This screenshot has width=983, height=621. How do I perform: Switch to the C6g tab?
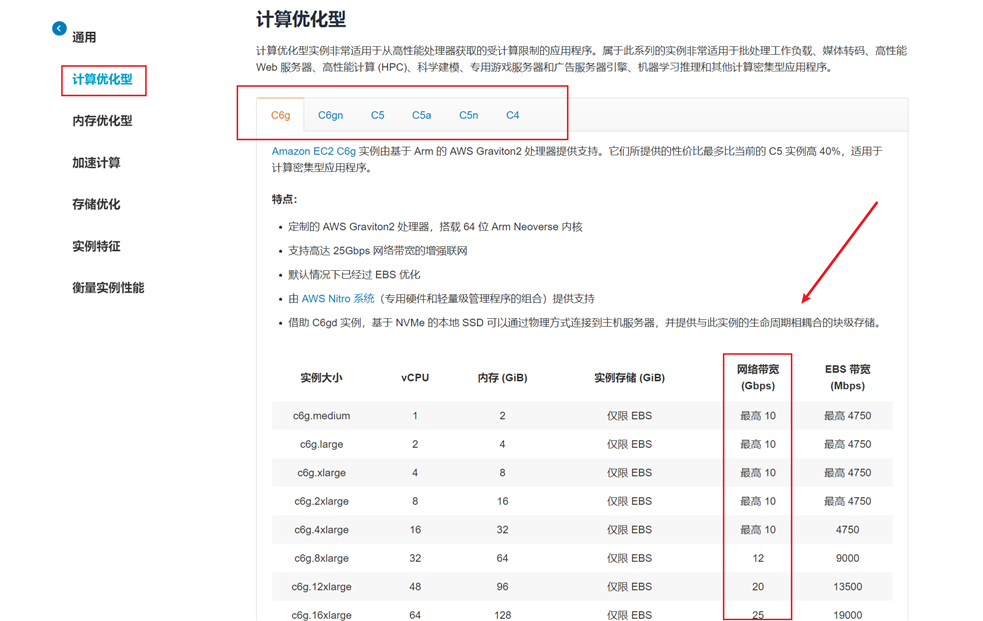(x=280, y=115)
